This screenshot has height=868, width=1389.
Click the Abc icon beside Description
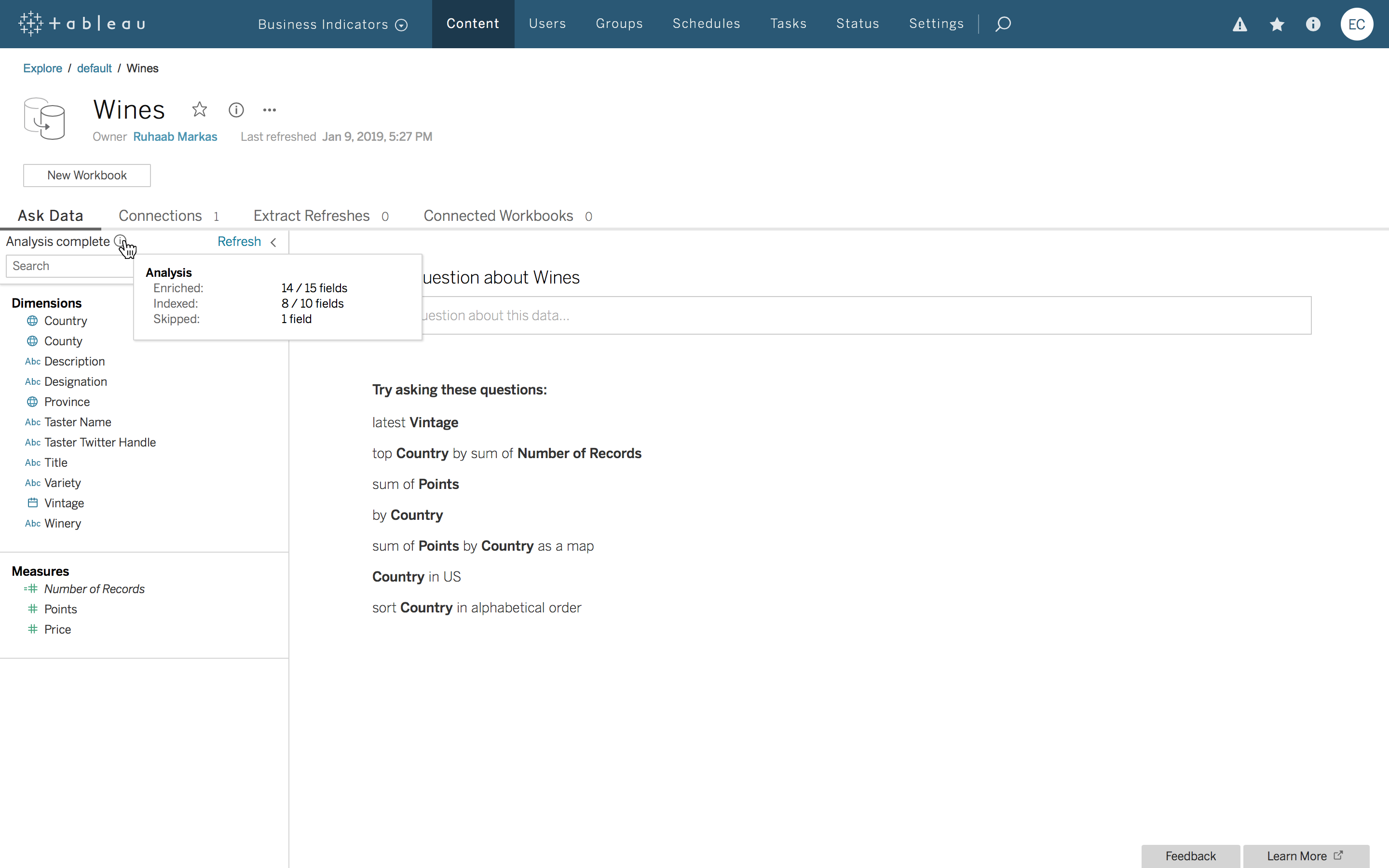(x=33, y=362)
